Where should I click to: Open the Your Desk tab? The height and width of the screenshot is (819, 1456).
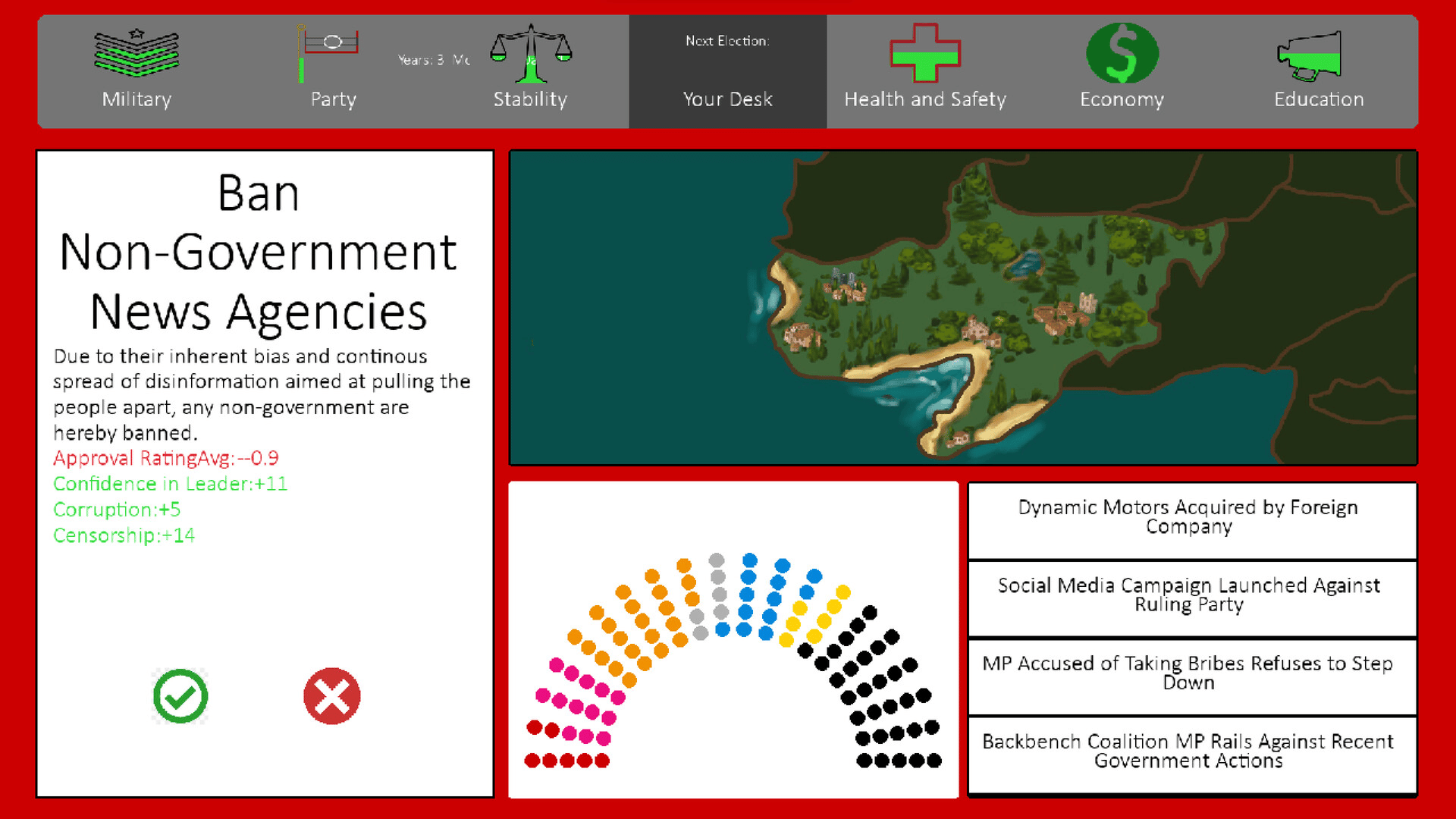(727, 99)
